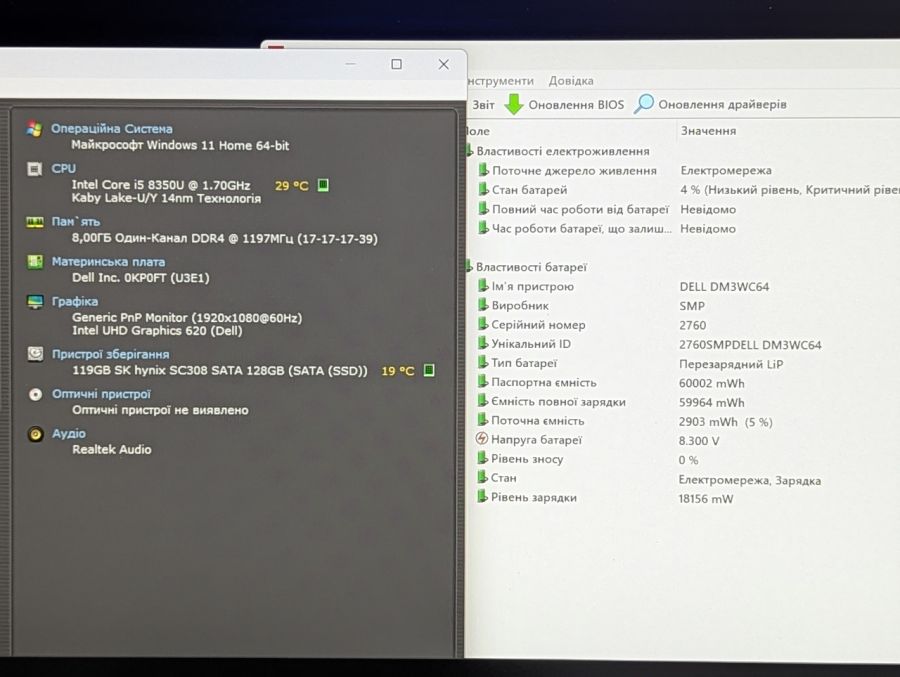Open the Пристрої зберігання section link
Screen dimensions: 900x677
(111, 354)
